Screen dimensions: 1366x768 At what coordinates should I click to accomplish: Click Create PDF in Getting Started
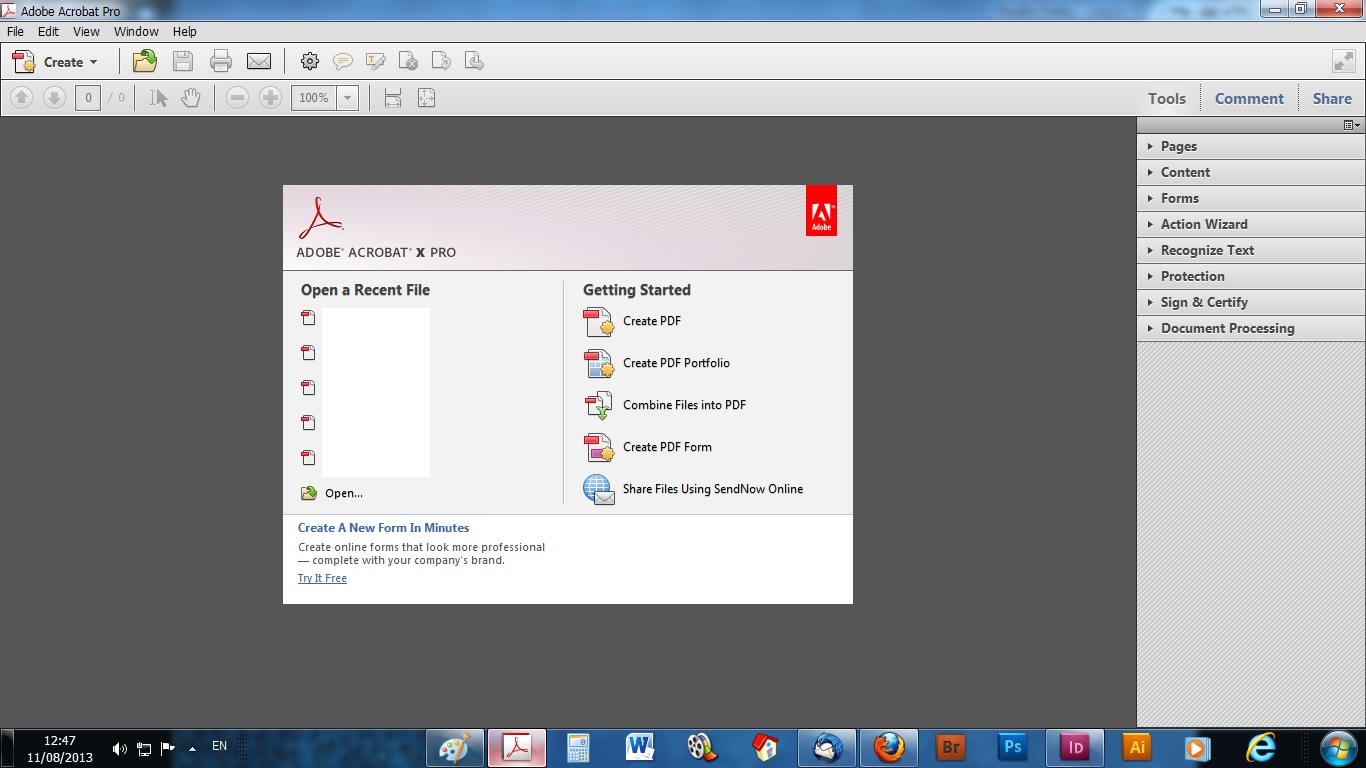click(632, 321)
